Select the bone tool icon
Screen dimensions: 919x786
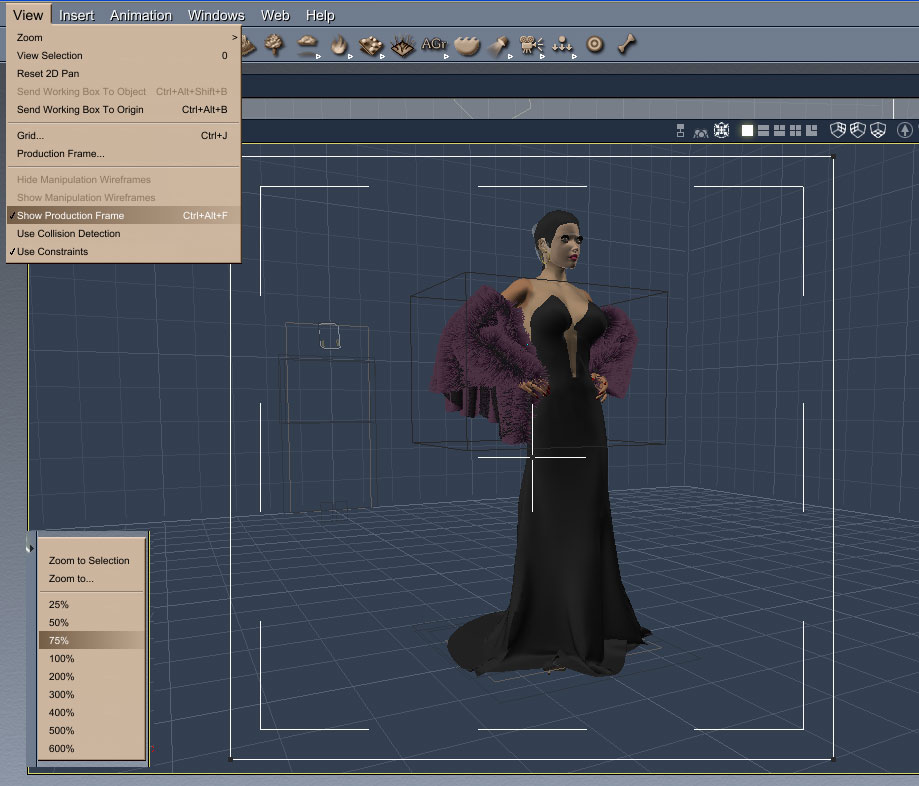click(627, 44)
